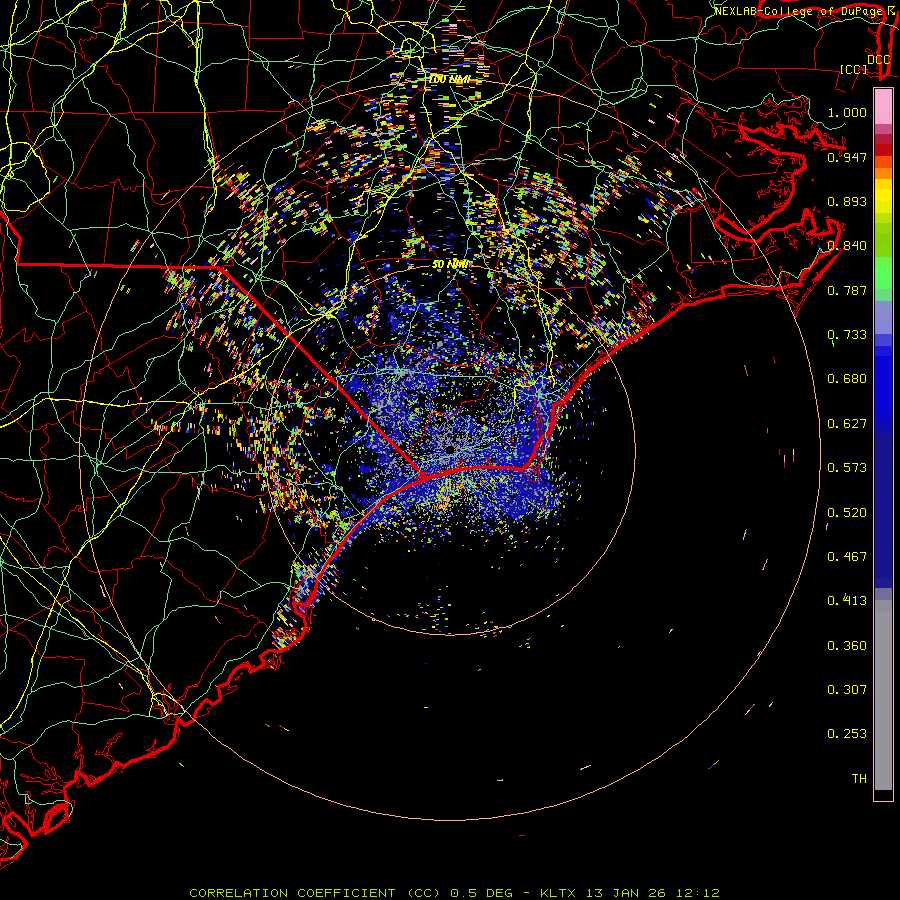This screenshot has height=900, width=900.
Task: Click the 0.5 DEG elevation text in footer
Action: pos(482,893)
